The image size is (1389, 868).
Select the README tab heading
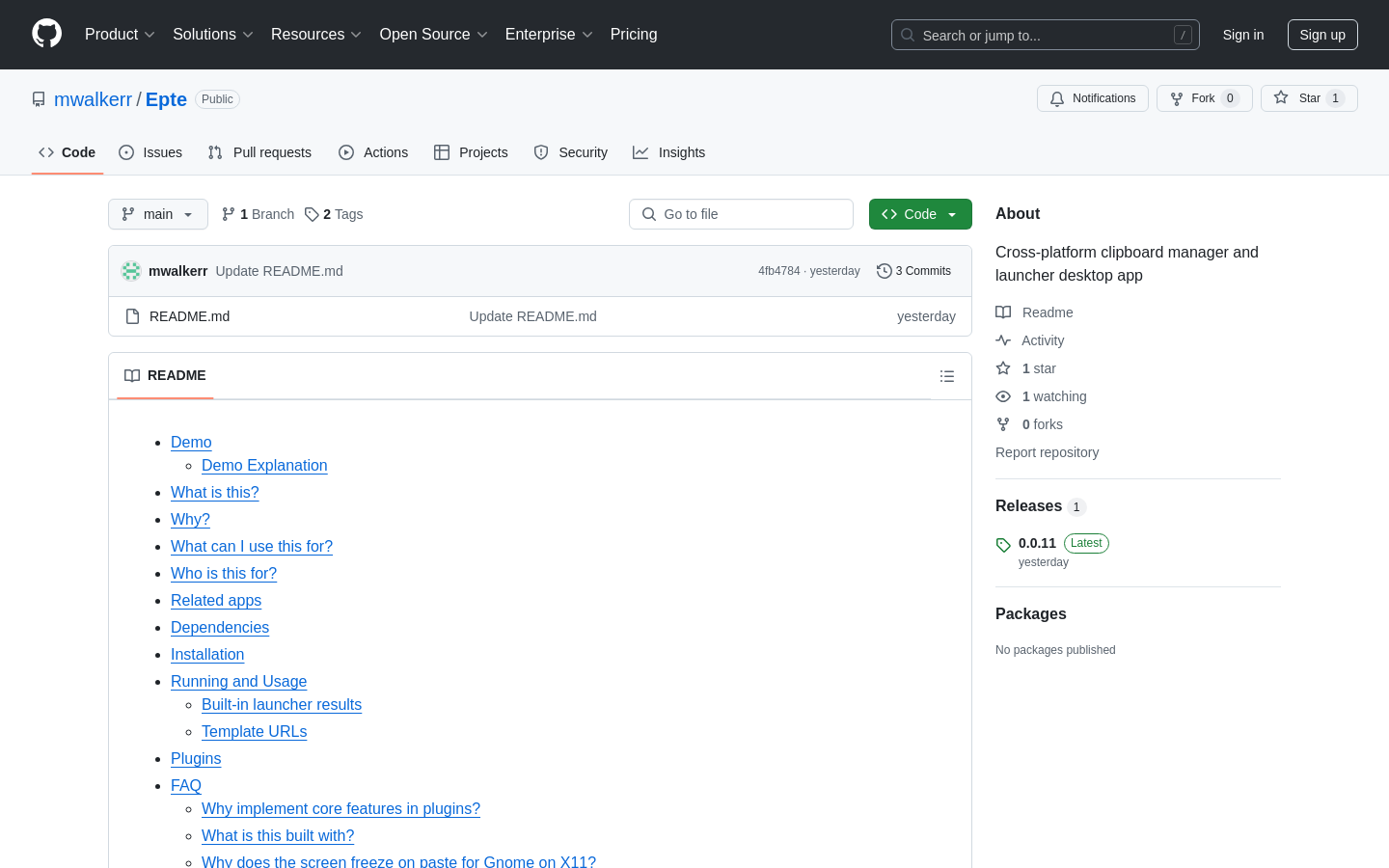click(165, 376)
